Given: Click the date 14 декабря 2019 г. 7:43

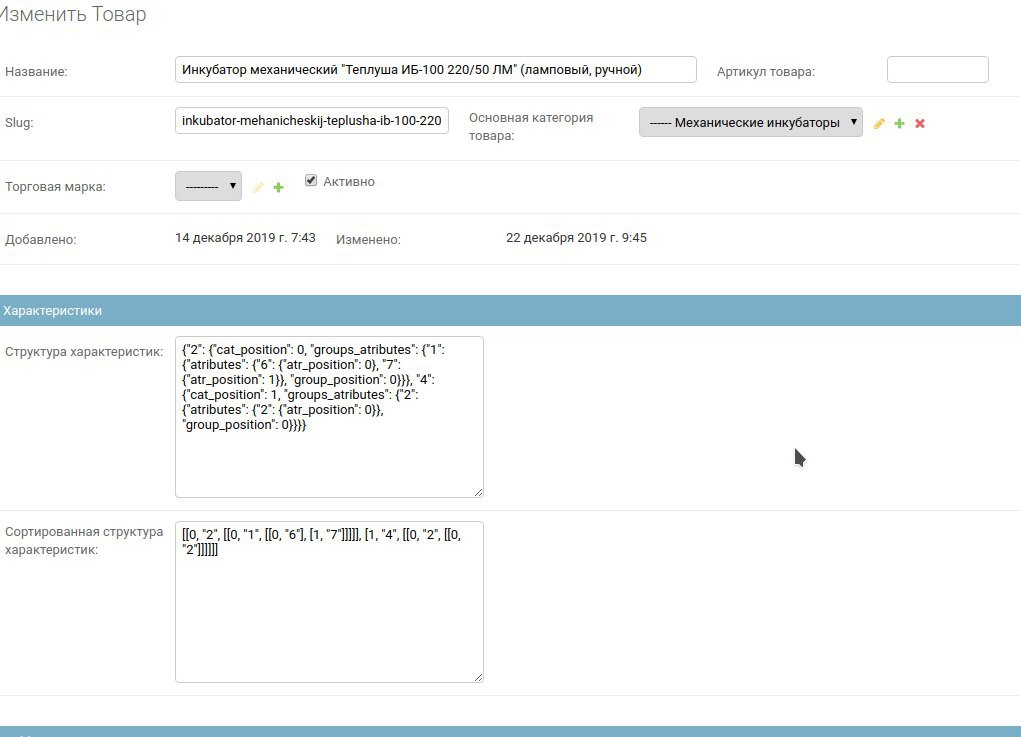Looking at the screenshot, I should pos(245,238).
